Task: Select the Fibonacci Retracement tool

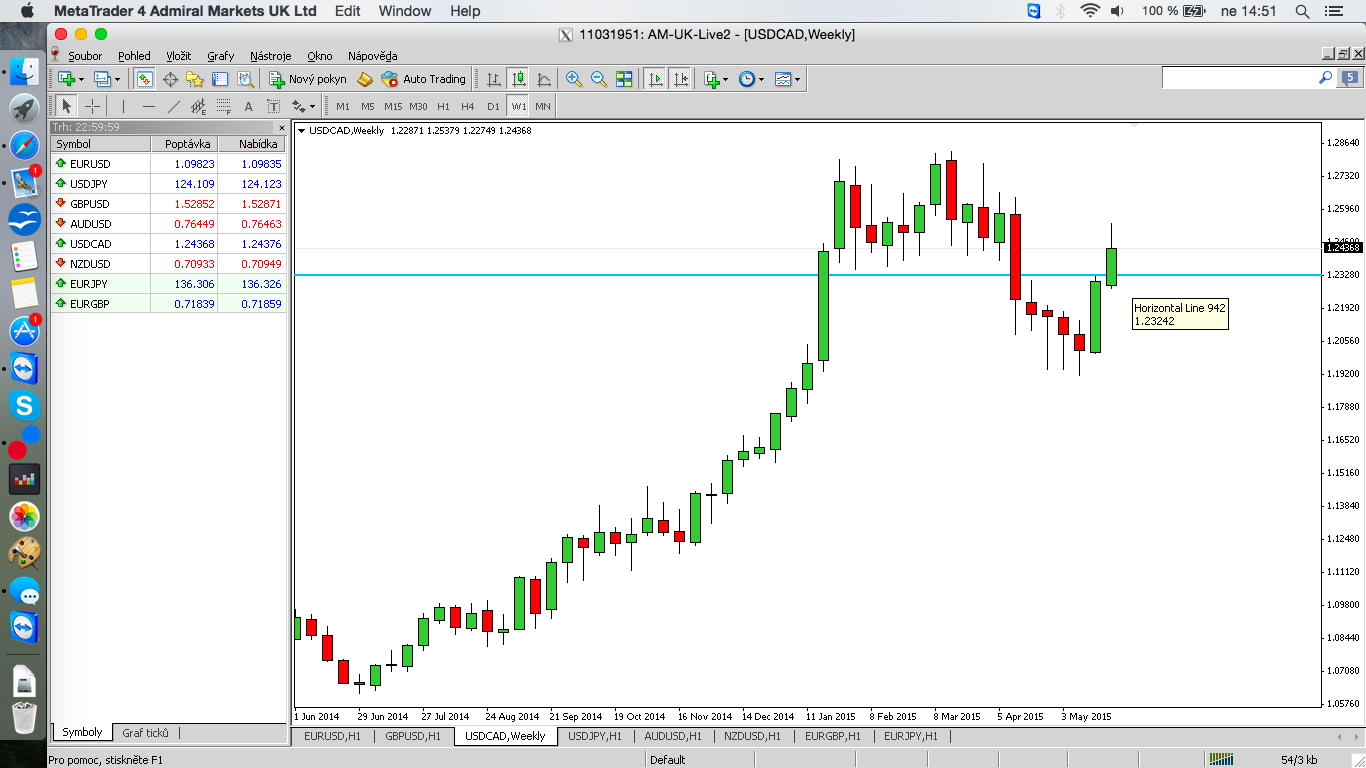Action: click(223, 106)
